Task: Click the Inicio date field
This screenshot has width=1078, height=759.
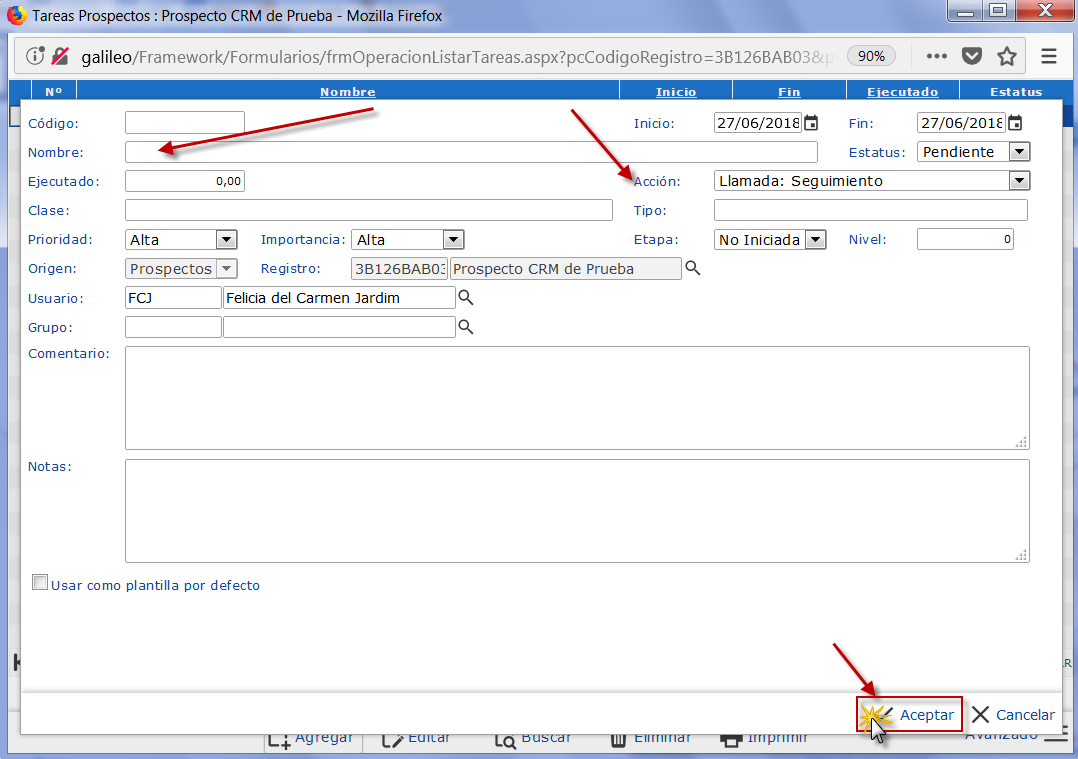Action: 758,123
